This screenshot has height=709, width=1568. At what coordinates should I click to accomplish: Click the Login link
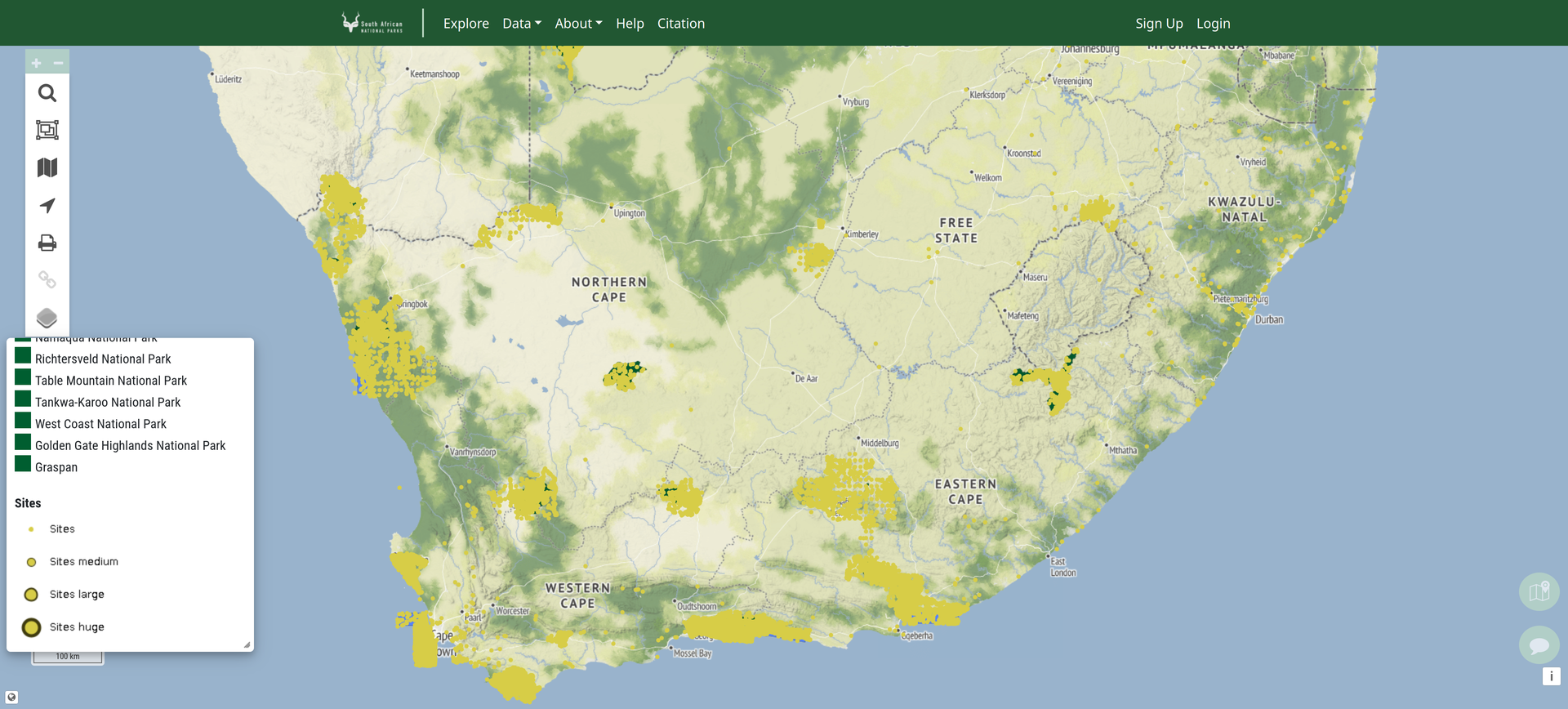click(1213, 24)
